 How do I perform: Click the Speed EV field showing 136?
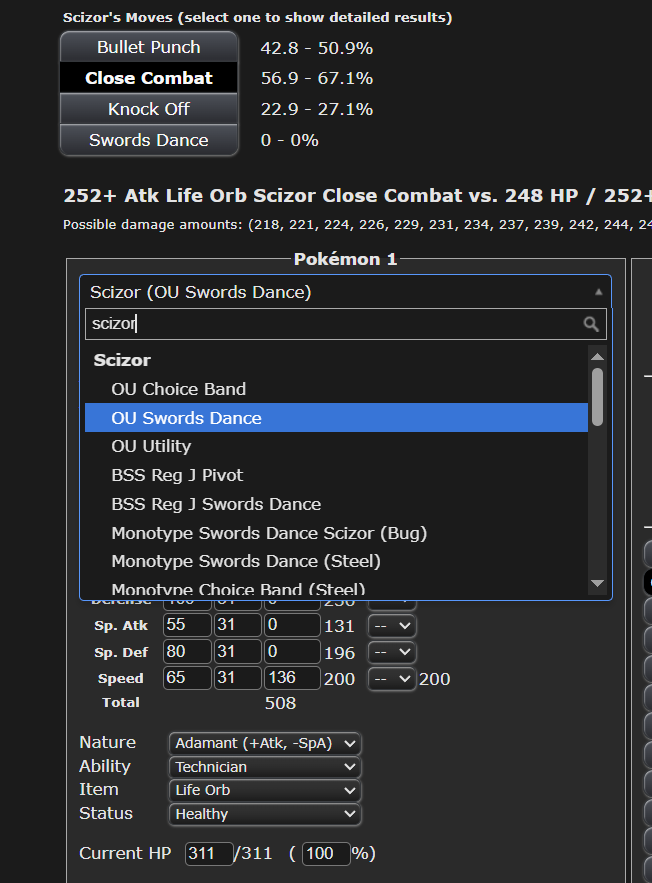(x=292, y=678)
